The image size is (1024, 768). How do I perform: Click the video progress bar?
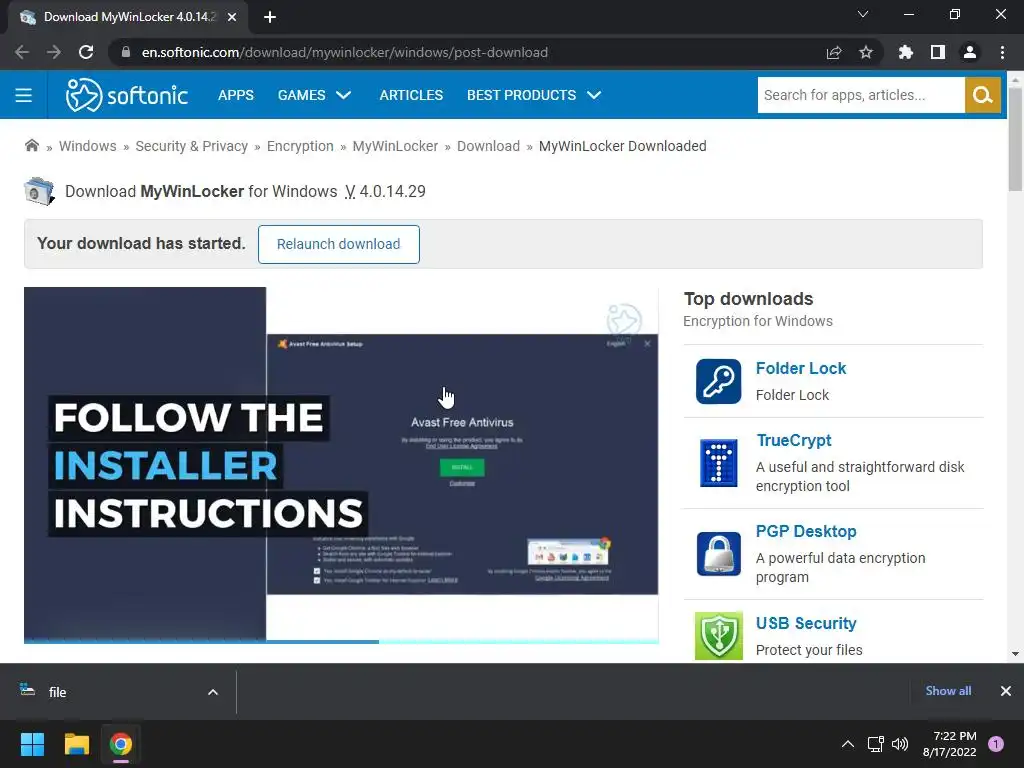click(x=341, y=641)
